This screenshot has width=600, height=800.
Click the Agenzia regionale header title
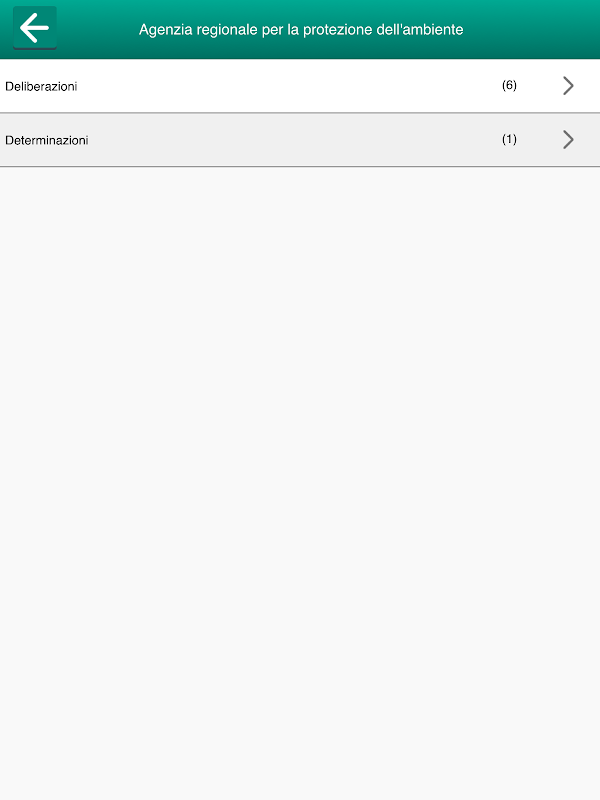(301, 30)
